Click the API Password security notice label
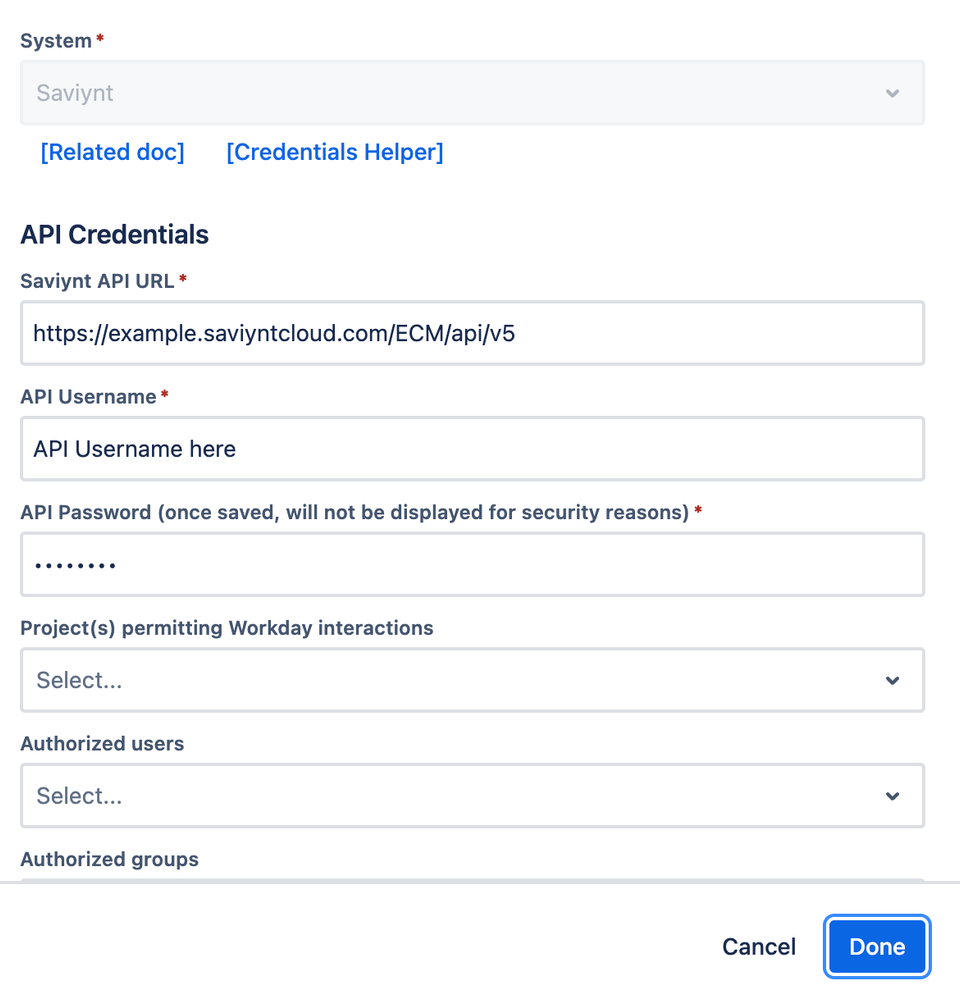Screen dimensions: 960x999 355,513
